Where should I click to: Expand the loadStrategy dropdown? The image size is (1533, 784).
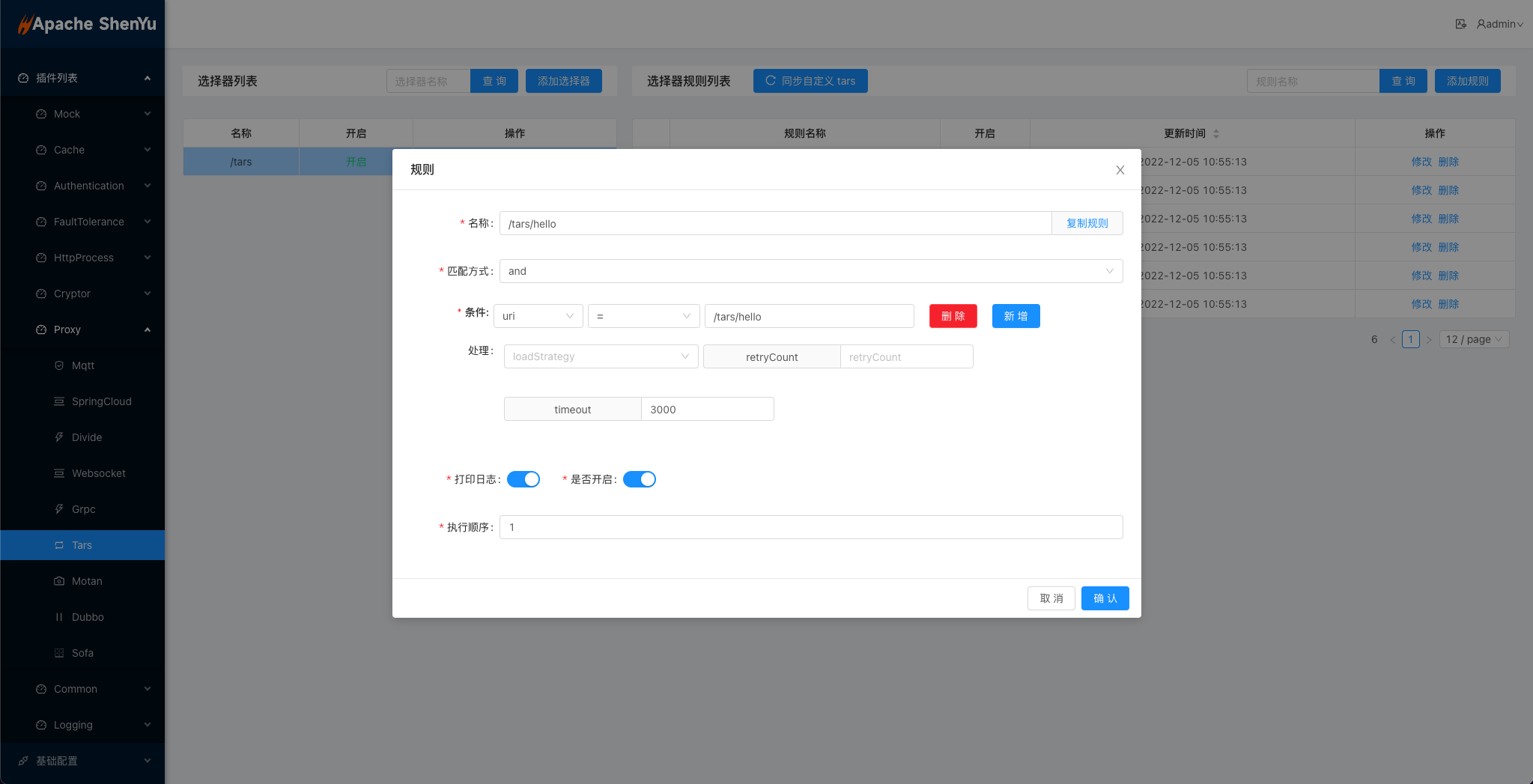click(x=601, y=356)
